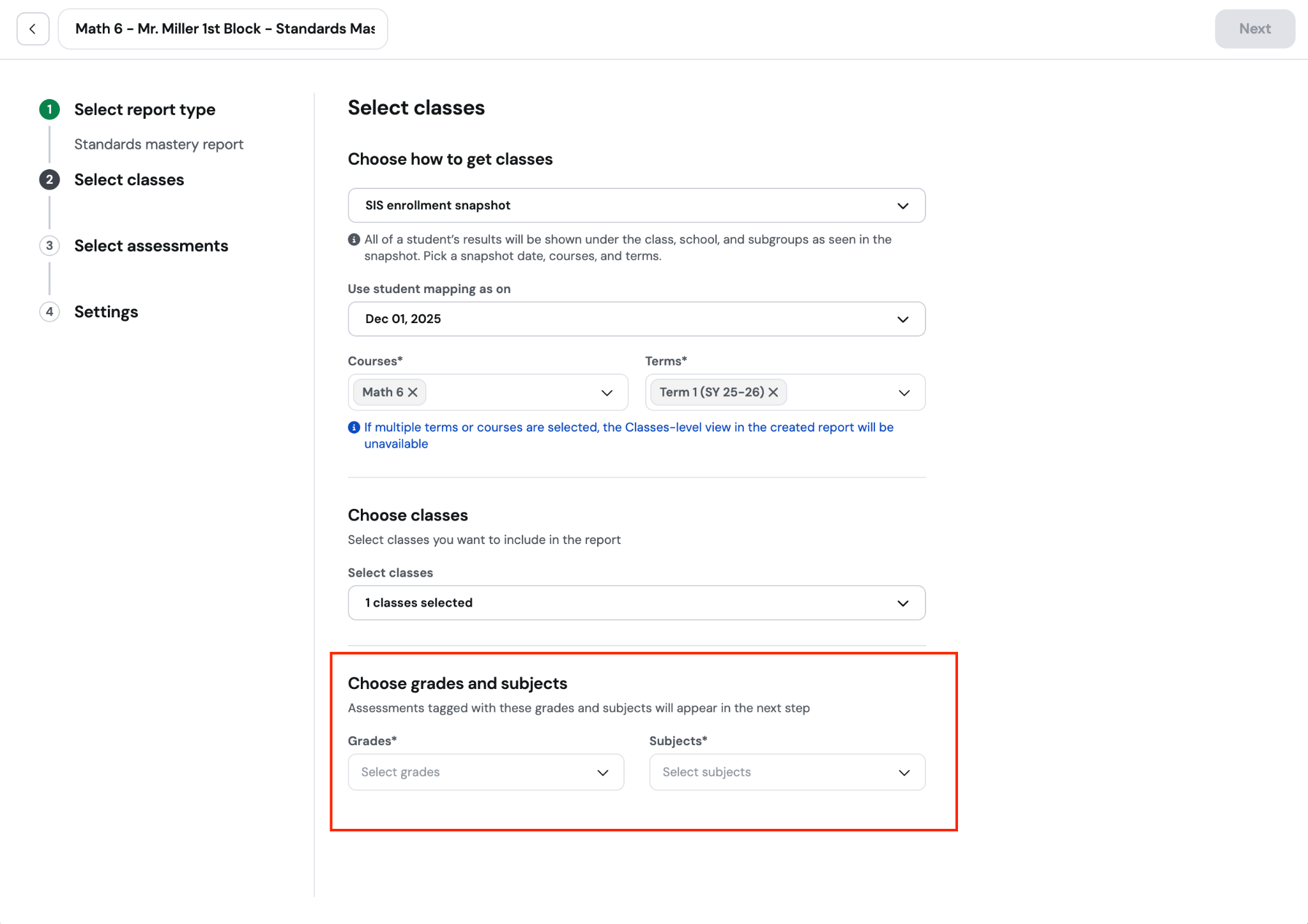Open the Select grades dropdown

click(x=486, y=772)
